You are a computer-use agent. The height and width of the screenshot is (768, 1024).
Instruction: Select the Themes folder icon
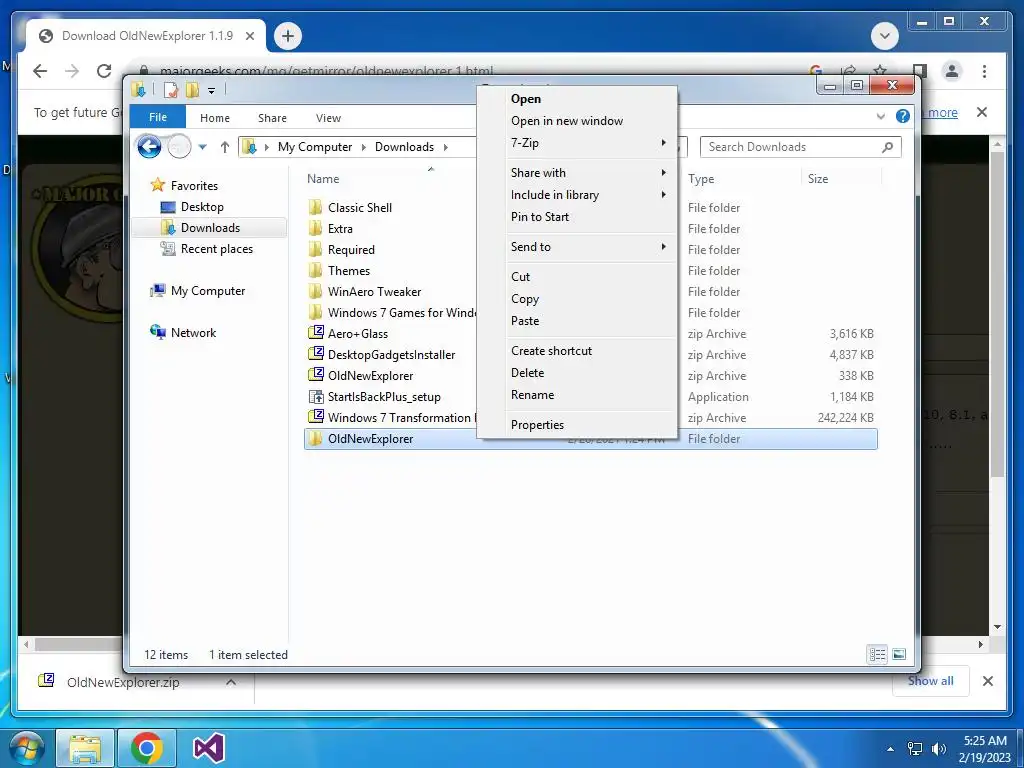click(315, 270)
